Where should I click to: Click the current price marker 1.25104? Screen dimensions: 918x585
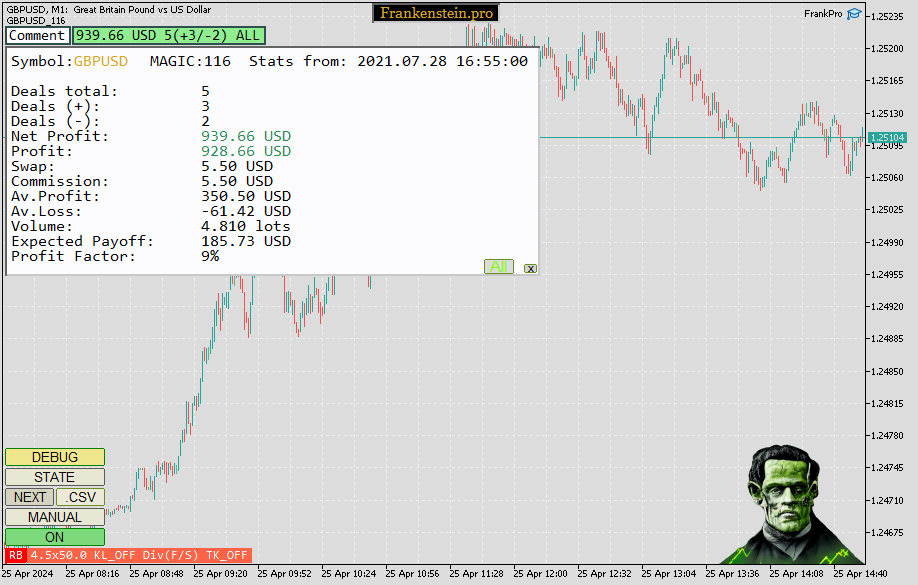click(887, 138)
